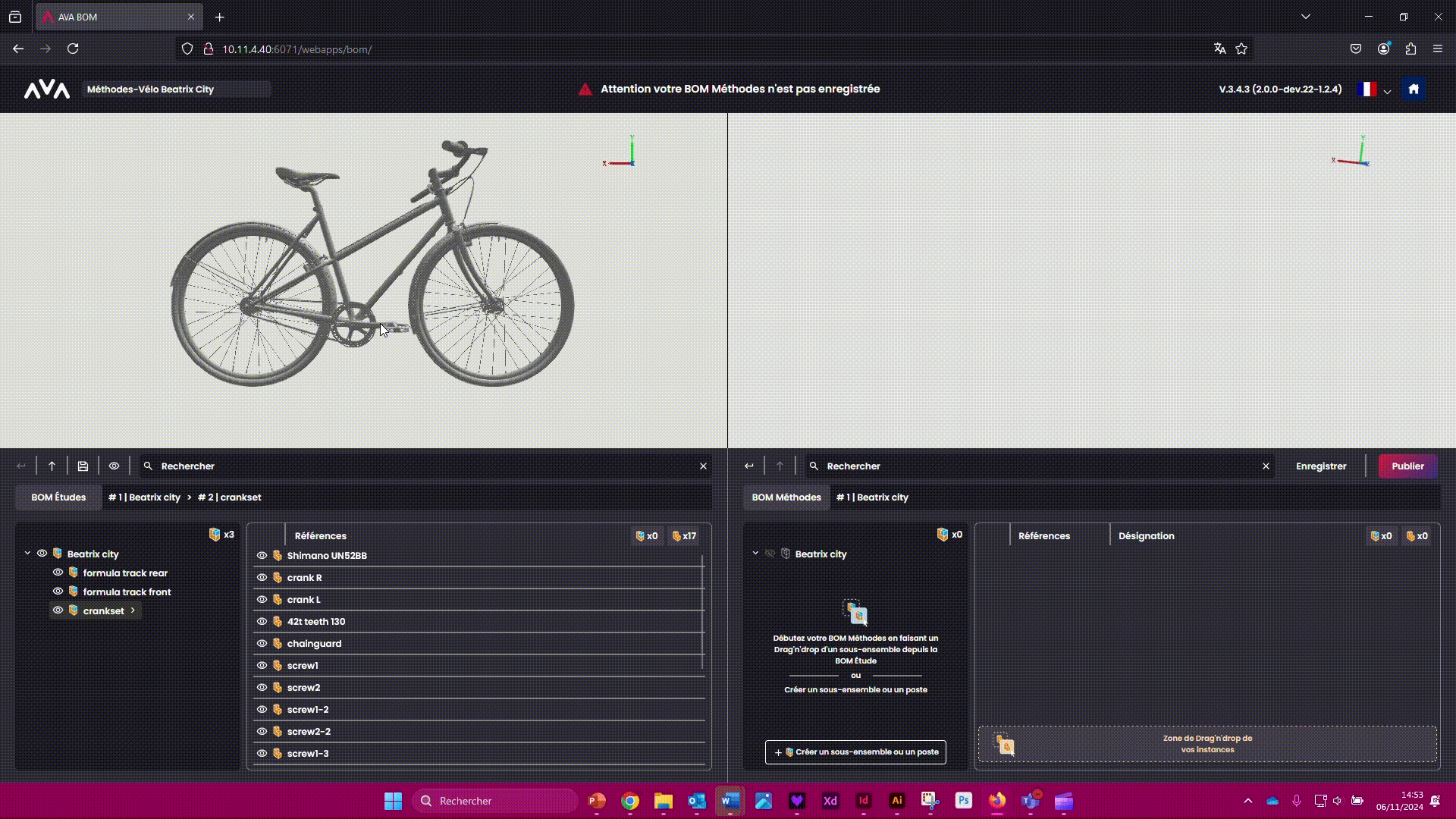Screen dimensions: 1456x819
Task: Click the back arrow in BOM Méthodes toolbar
Action: (x=748, y=466)
